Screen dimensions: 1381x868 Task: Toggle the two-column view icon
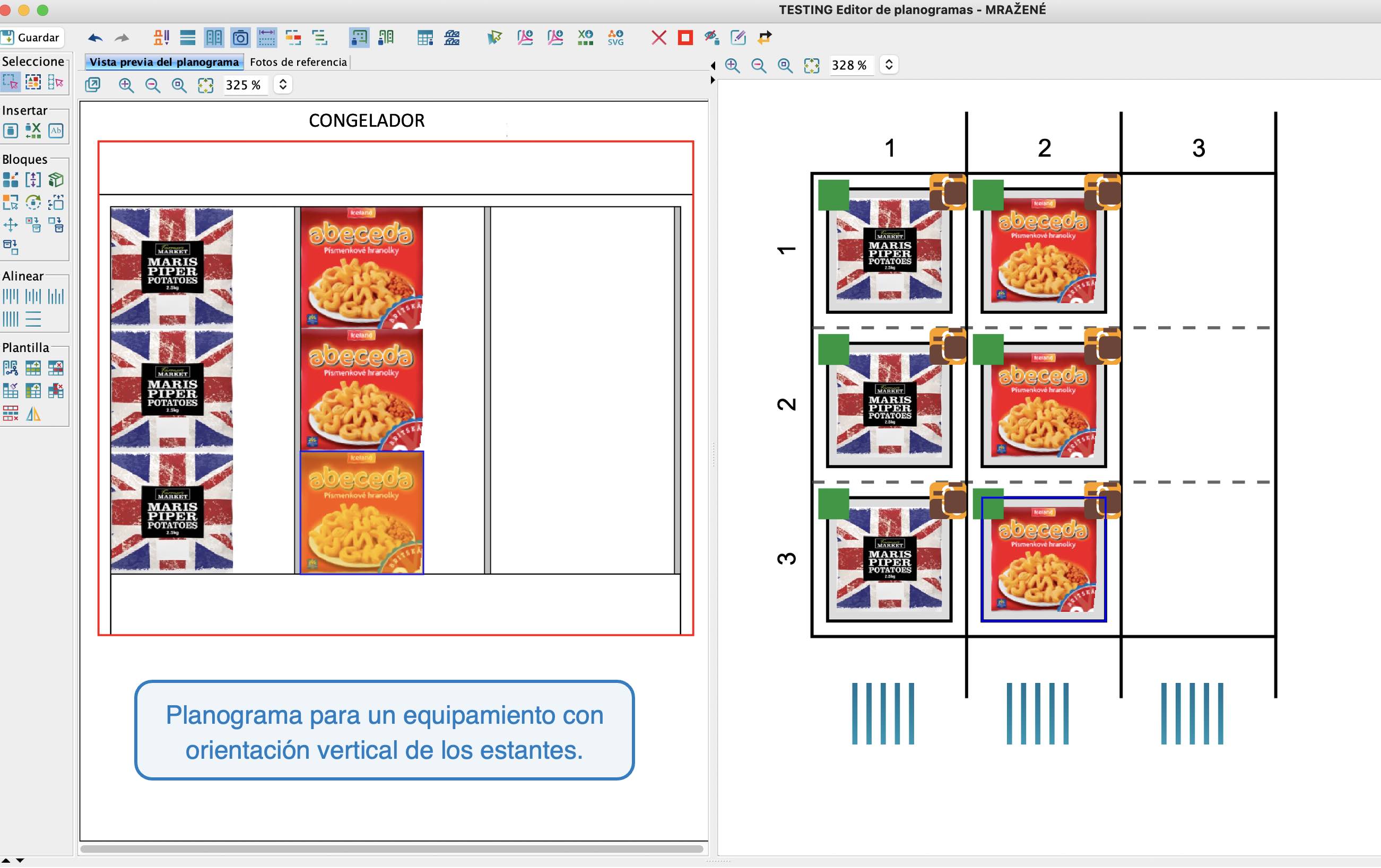click(214, 38)
